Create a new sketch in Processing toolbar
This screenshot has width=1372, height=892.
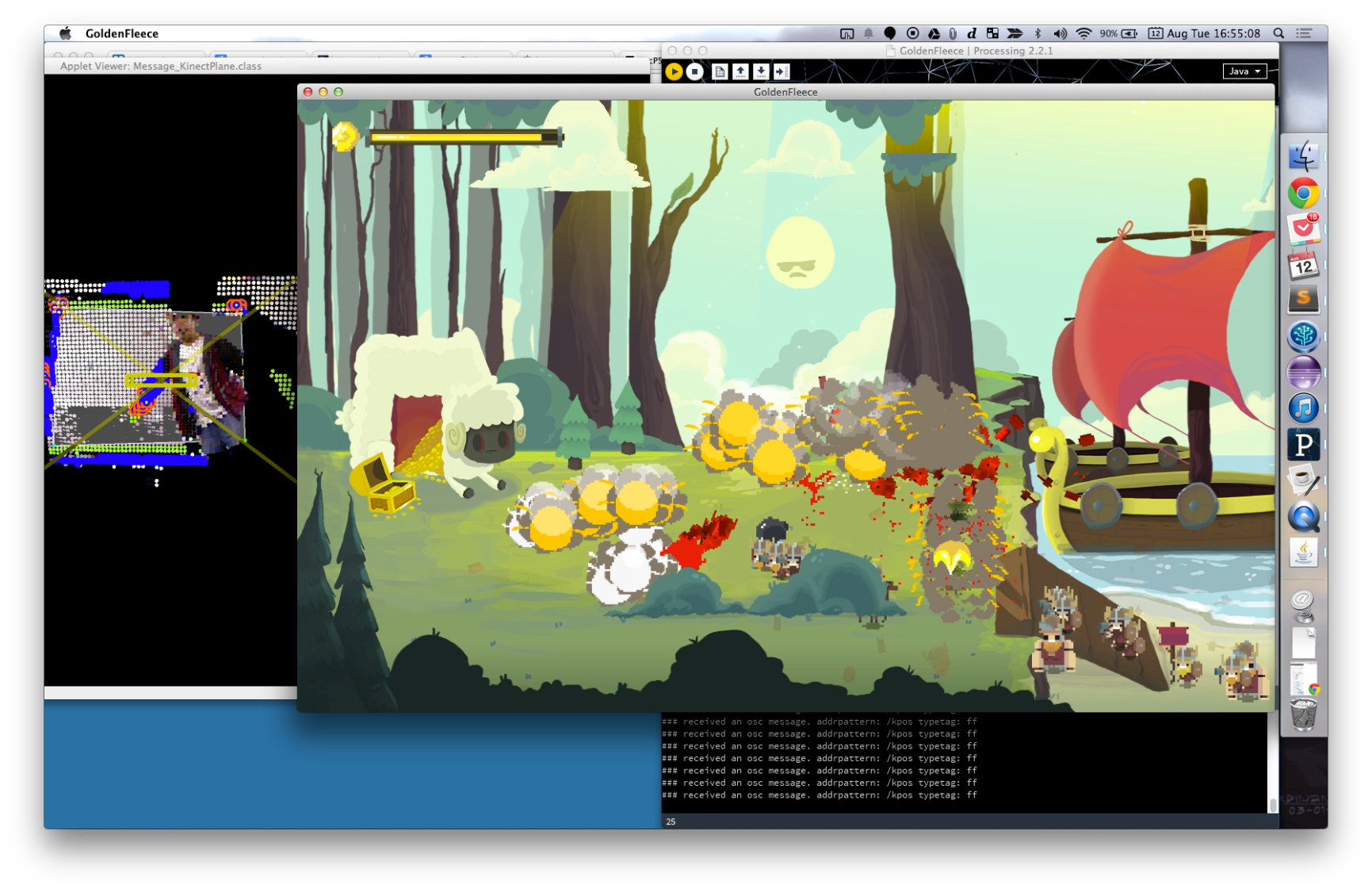click(720, 71)
